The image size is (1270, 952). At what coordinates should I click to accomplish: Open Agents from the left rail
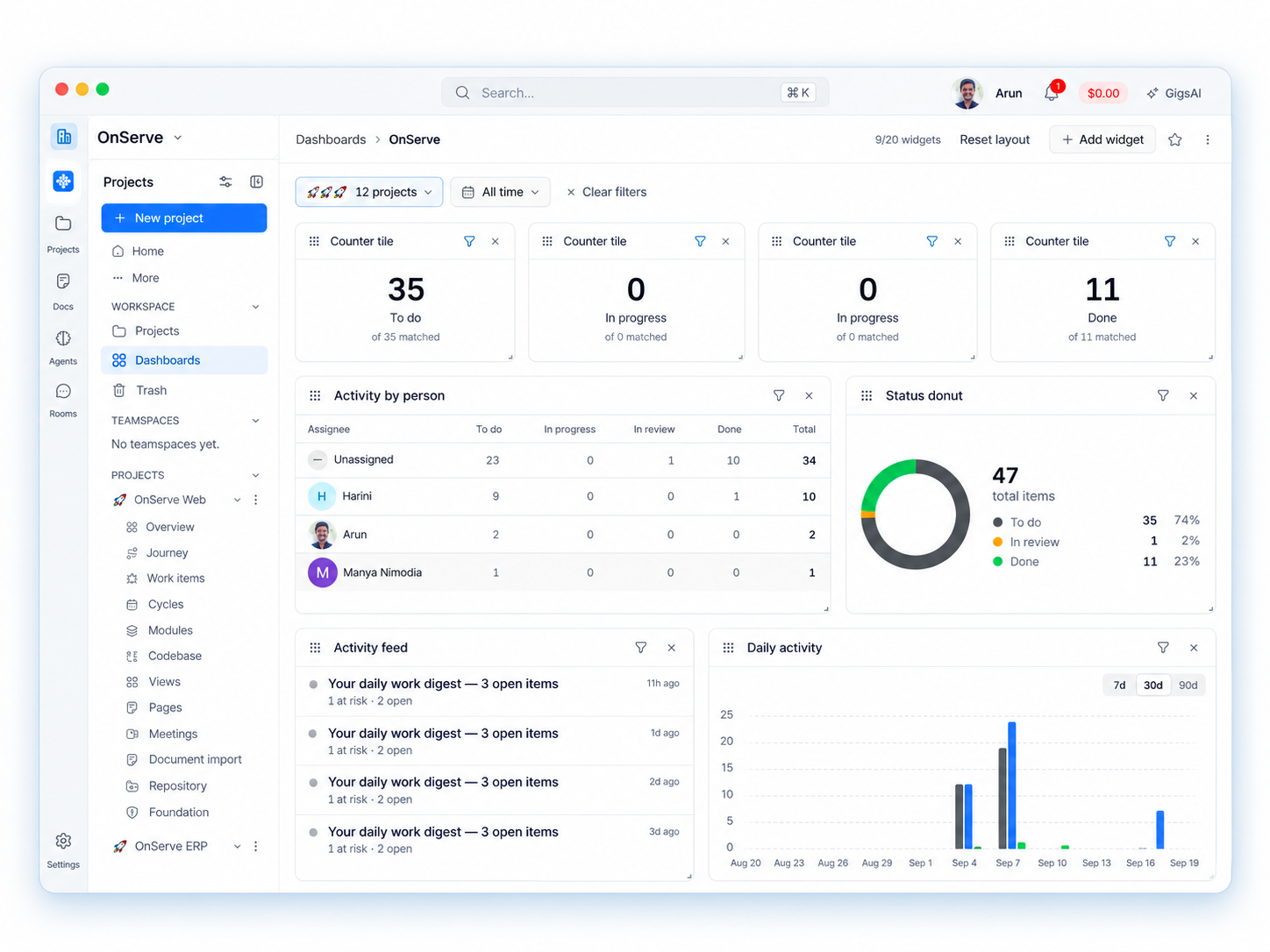coord(63,347)
